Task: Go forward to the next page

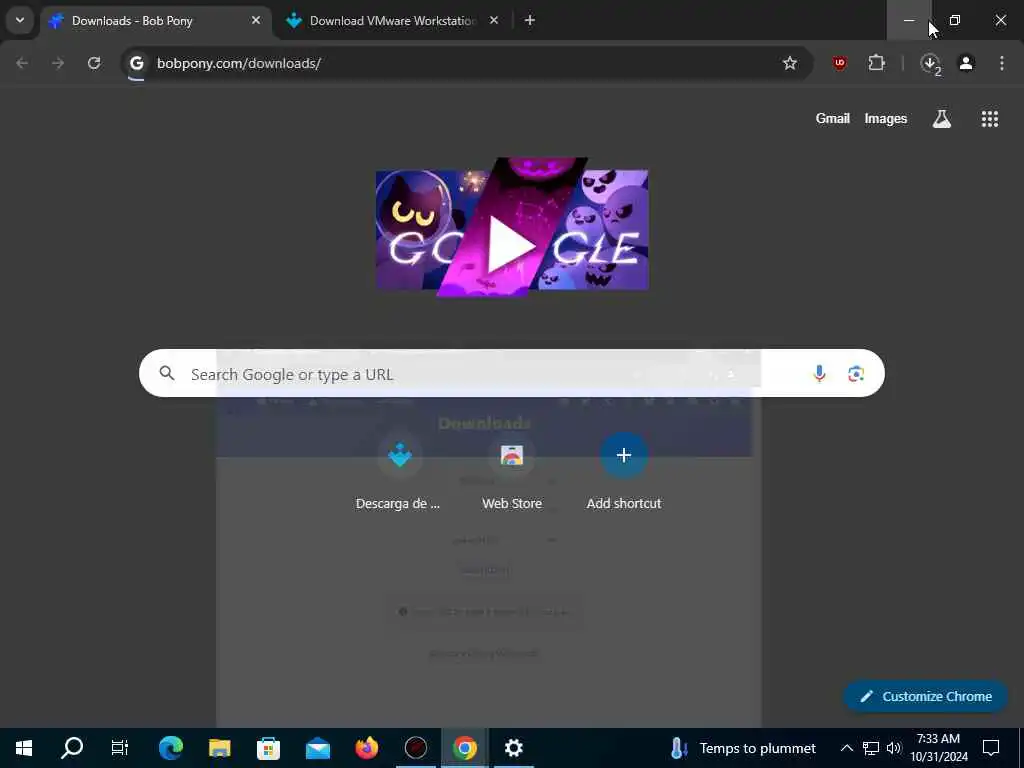Action: point(58,63)
